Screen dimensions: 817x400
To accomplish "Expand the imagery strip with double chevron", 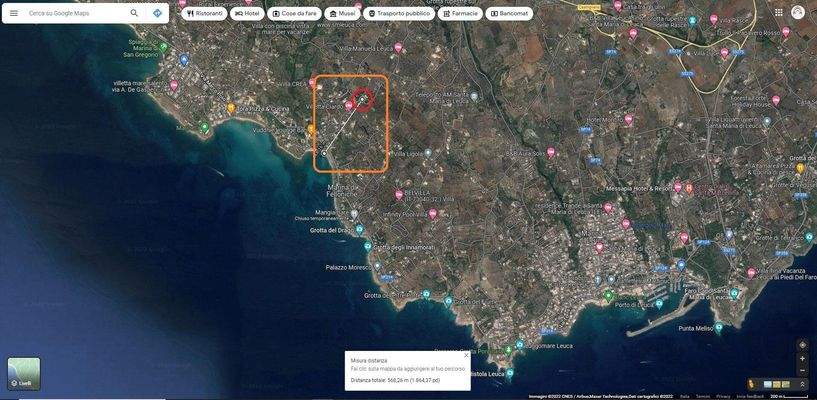I will [801, 384].
